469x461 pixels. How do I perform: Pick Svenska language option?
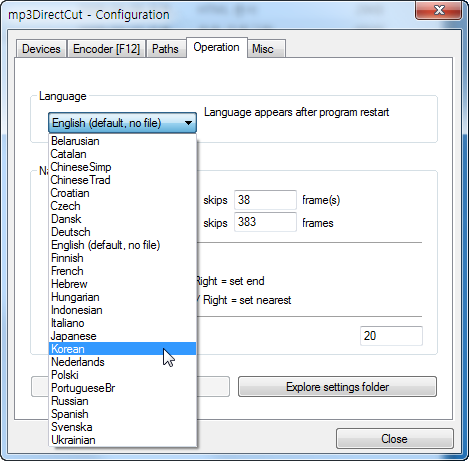point(122,427)
